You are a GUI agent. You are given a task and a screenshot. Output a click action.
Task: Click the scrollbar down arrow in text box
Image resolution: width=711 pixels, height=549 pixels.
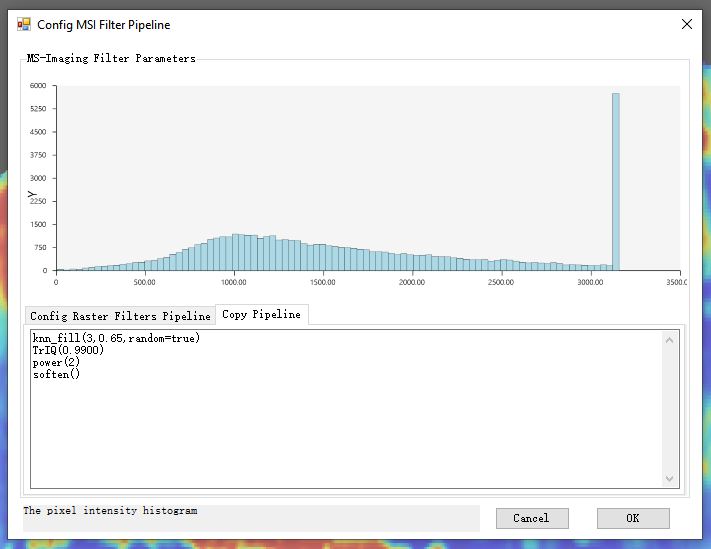(670, 480)
